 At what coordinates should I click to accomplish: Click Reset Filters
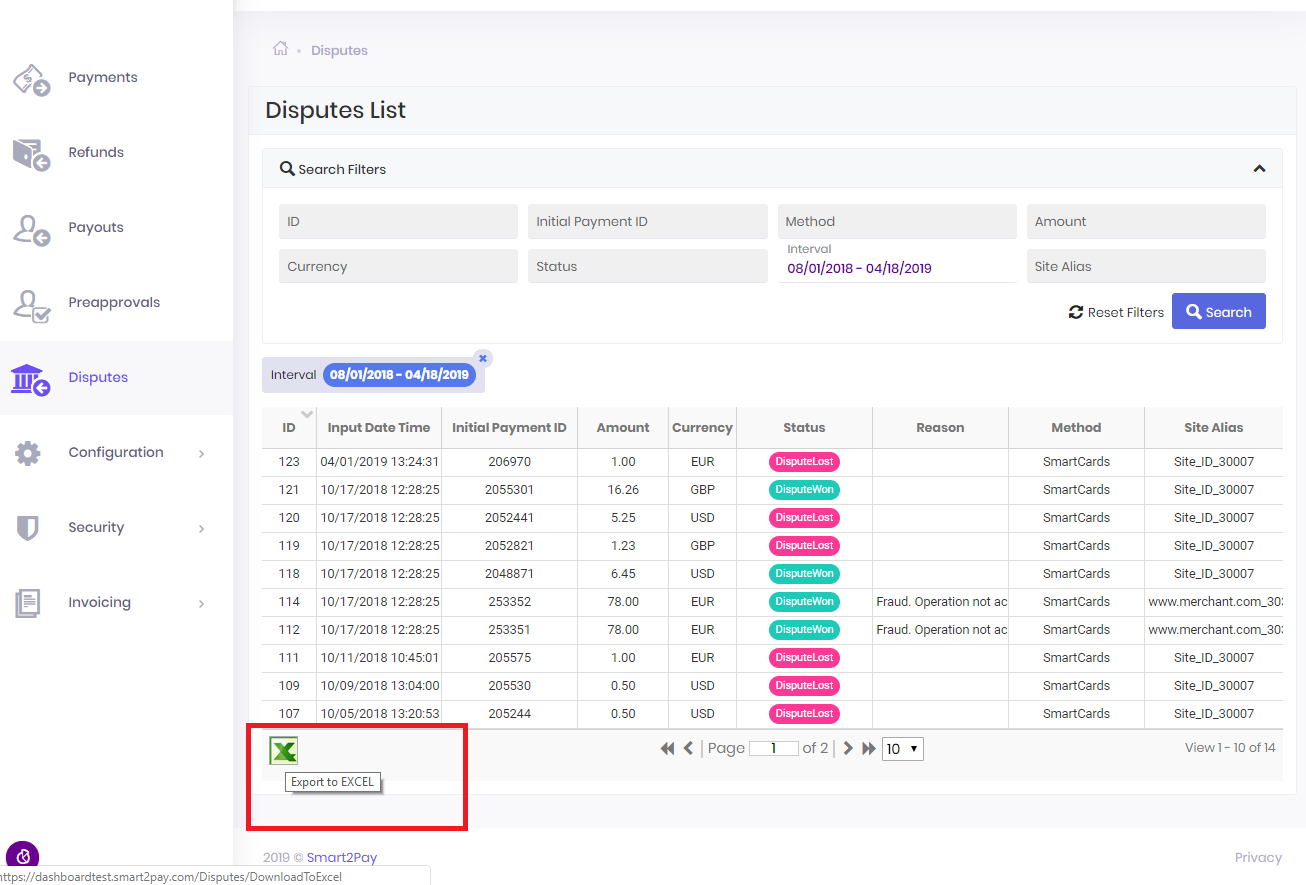[x=1116, y=312]
